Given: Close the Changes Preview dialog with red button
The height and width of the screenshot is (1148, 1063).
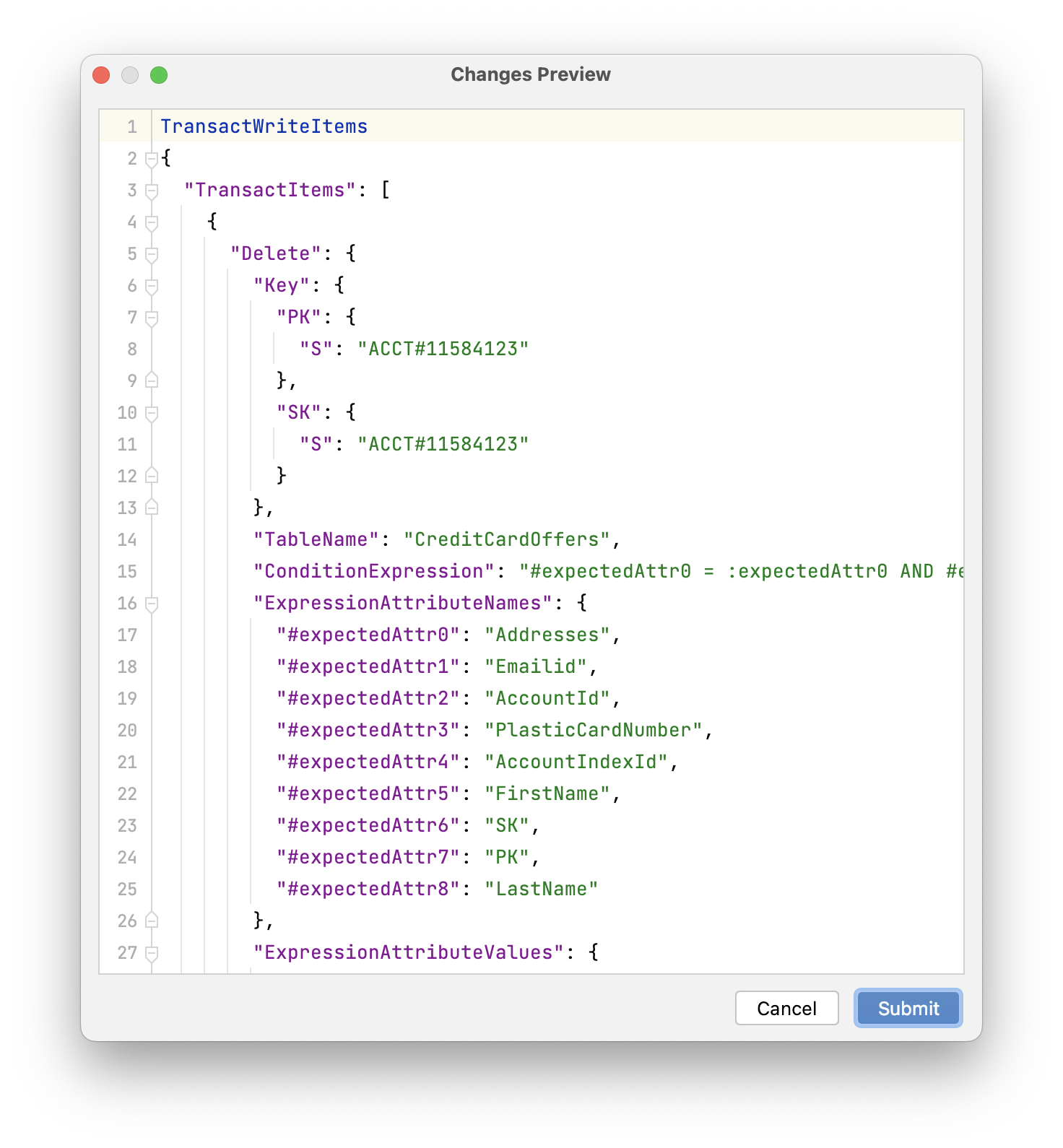Looking at the screenshot, I should click(101, 75).
